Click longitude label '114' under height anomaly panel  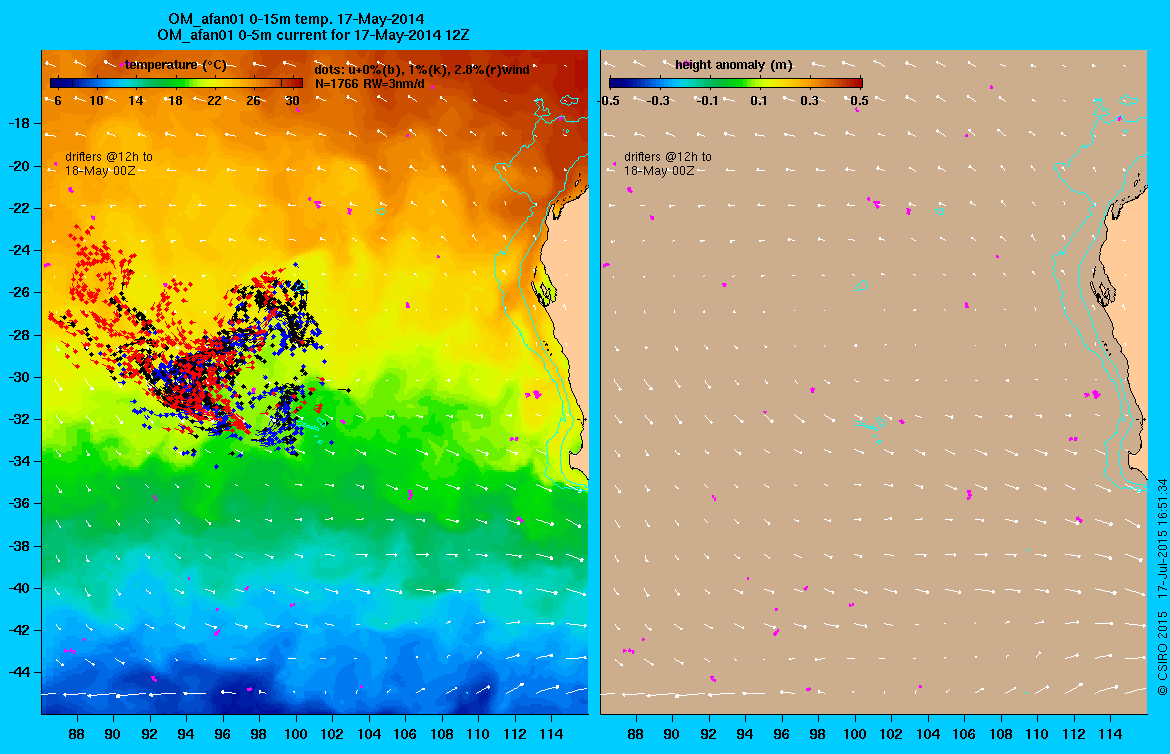point(1110,734)
